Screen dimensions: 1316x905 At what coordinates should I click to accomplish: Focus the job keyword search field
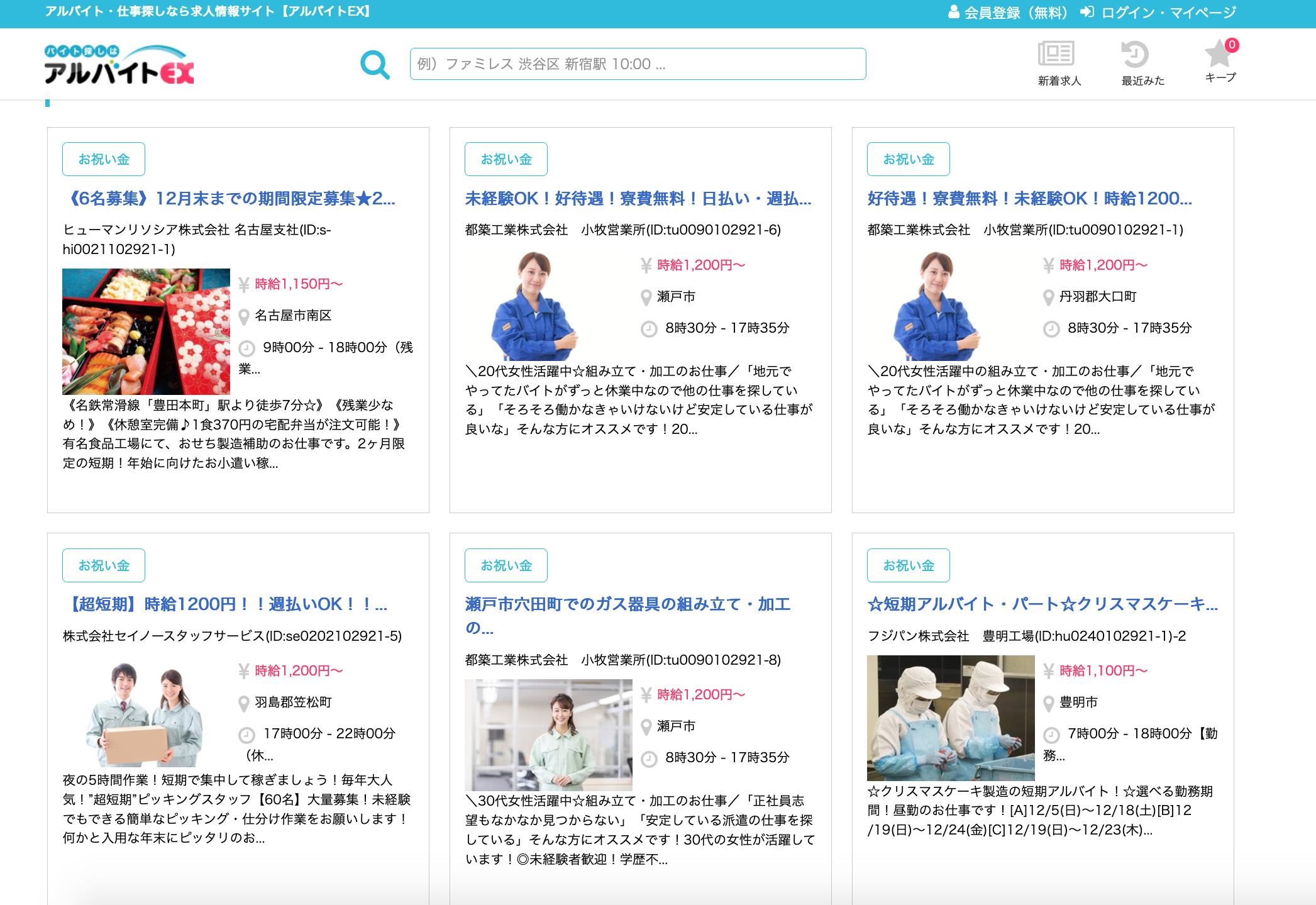638,64
